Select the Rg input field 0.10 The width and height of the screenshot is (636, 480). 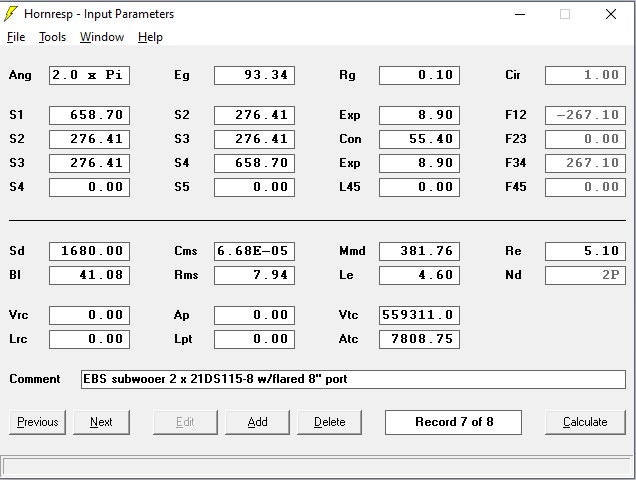pyautogui.click(x=419, y=75)
